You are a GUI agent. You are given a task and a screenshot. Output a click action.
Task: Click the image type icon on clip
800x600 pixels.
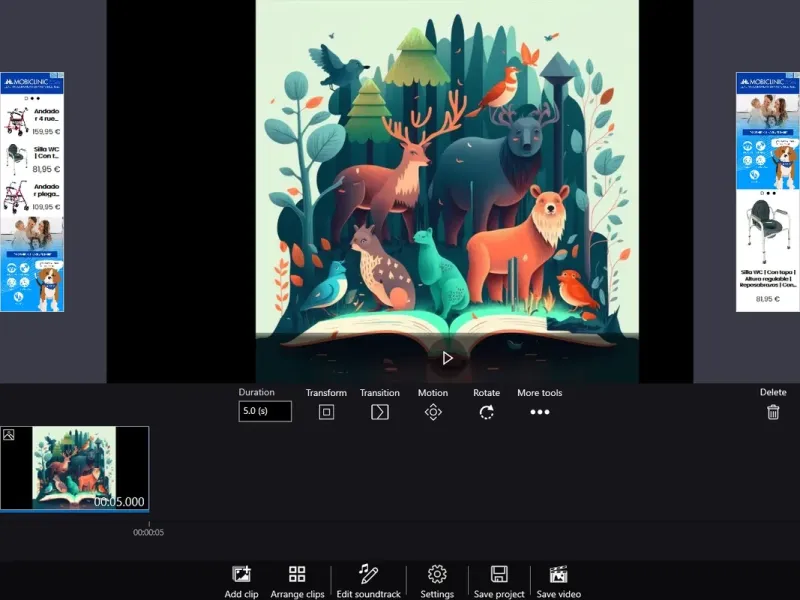click(9, 435)
